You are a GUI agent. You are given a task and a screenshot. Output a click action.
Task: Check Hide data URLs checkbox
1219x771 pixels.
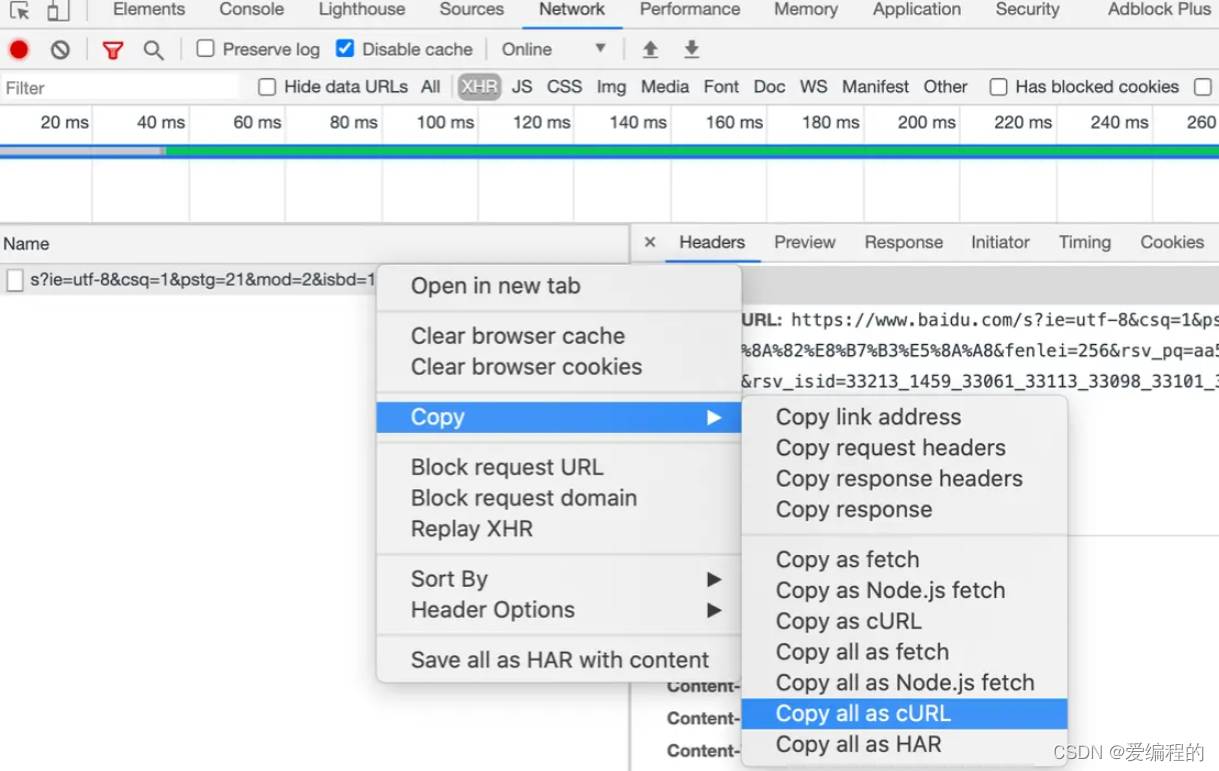(x=267, y=87)
